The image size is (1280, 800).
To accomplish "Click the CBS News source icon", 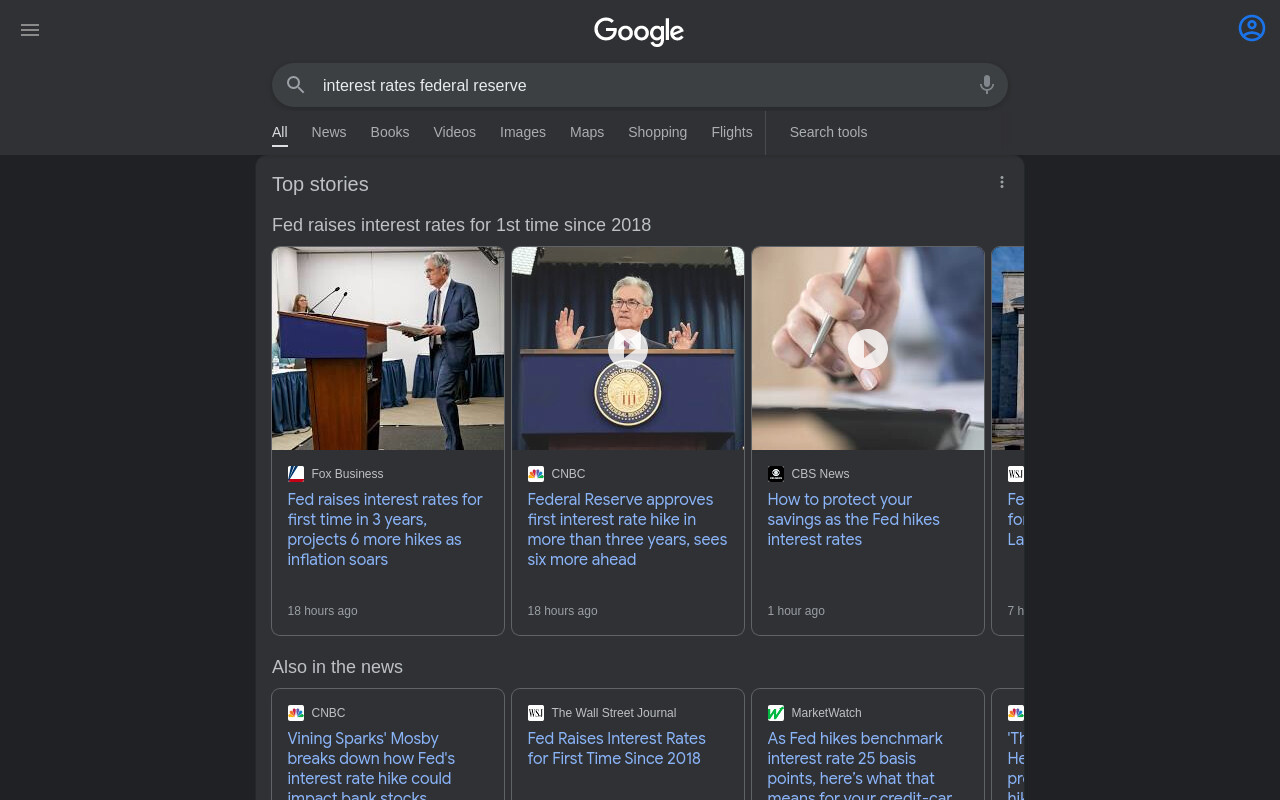I will tap(776, 474).
